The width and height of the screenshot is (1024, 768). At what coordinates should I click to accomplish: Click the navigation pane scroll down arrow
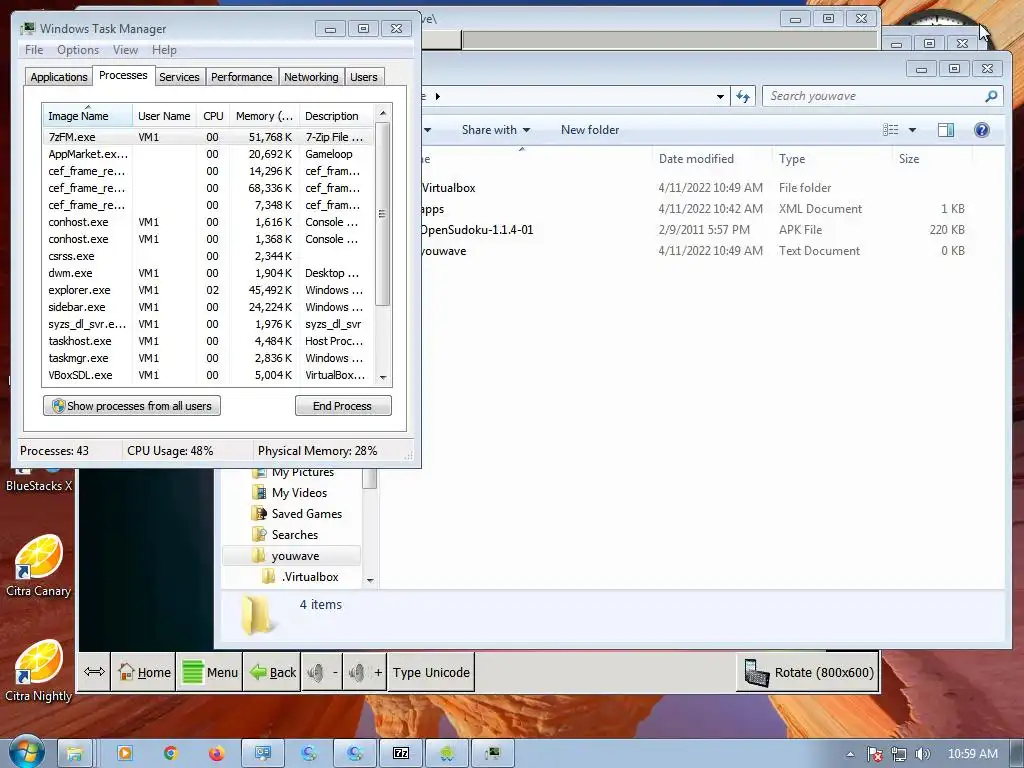[370, 580]
